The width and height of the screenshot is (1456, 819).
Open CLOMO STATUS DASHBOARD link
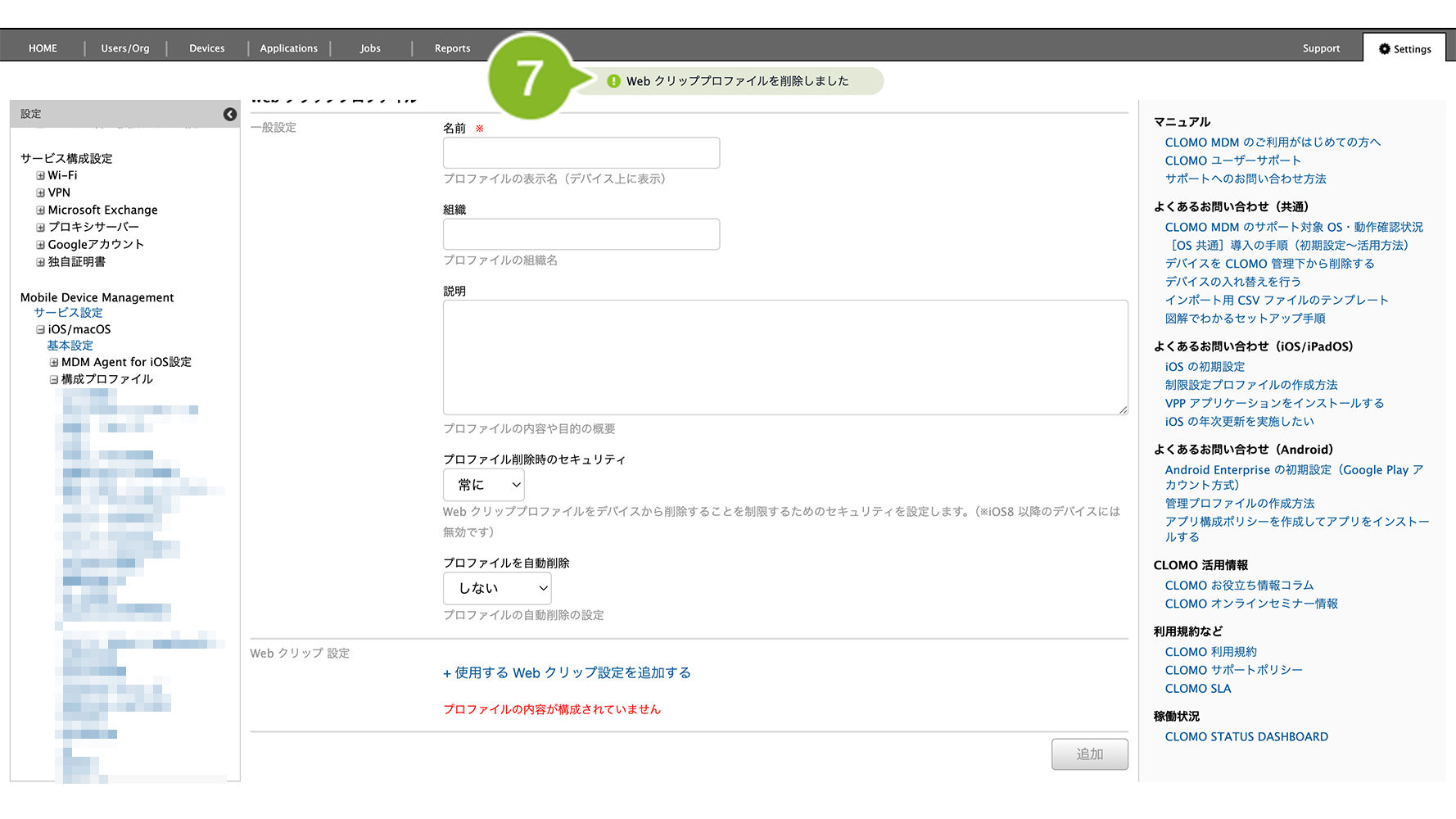click(x=1246, y=737)
